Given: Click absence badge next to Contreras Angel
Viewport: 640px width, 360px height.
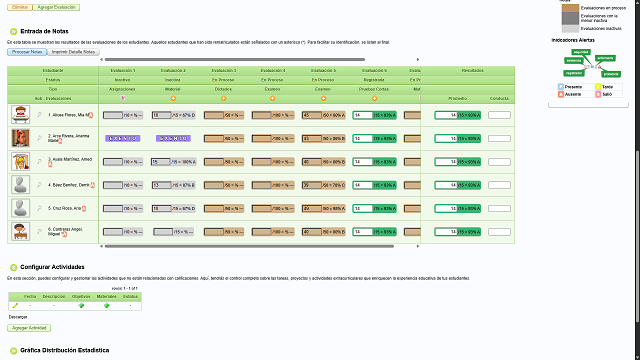Looking at the screenshot, I should click(x=64, y=234).
